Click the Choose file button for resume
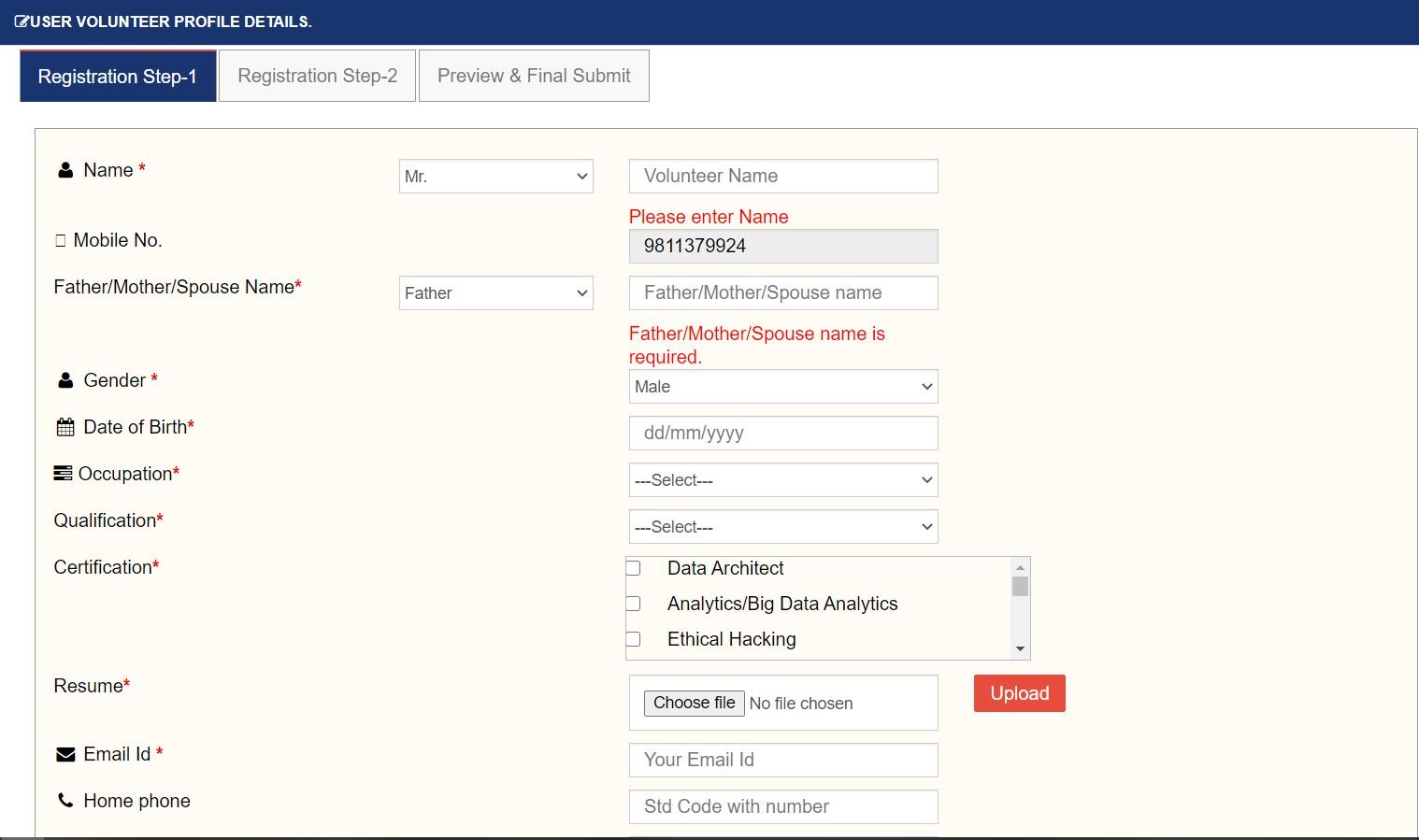Image resolution: width=1419 pixels, height=840 pixels. 694,703
